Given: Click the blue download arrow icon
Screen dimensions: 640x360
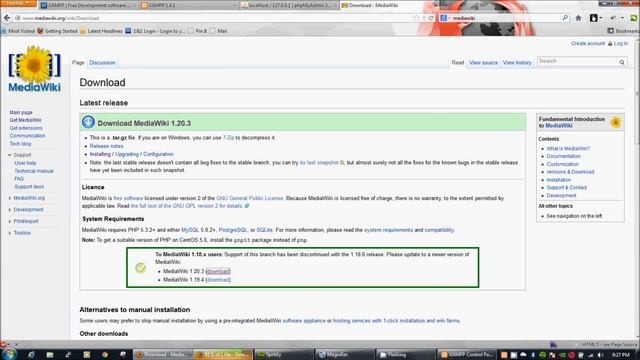Looking at the screenshot, I should click(x=88, y=122).
